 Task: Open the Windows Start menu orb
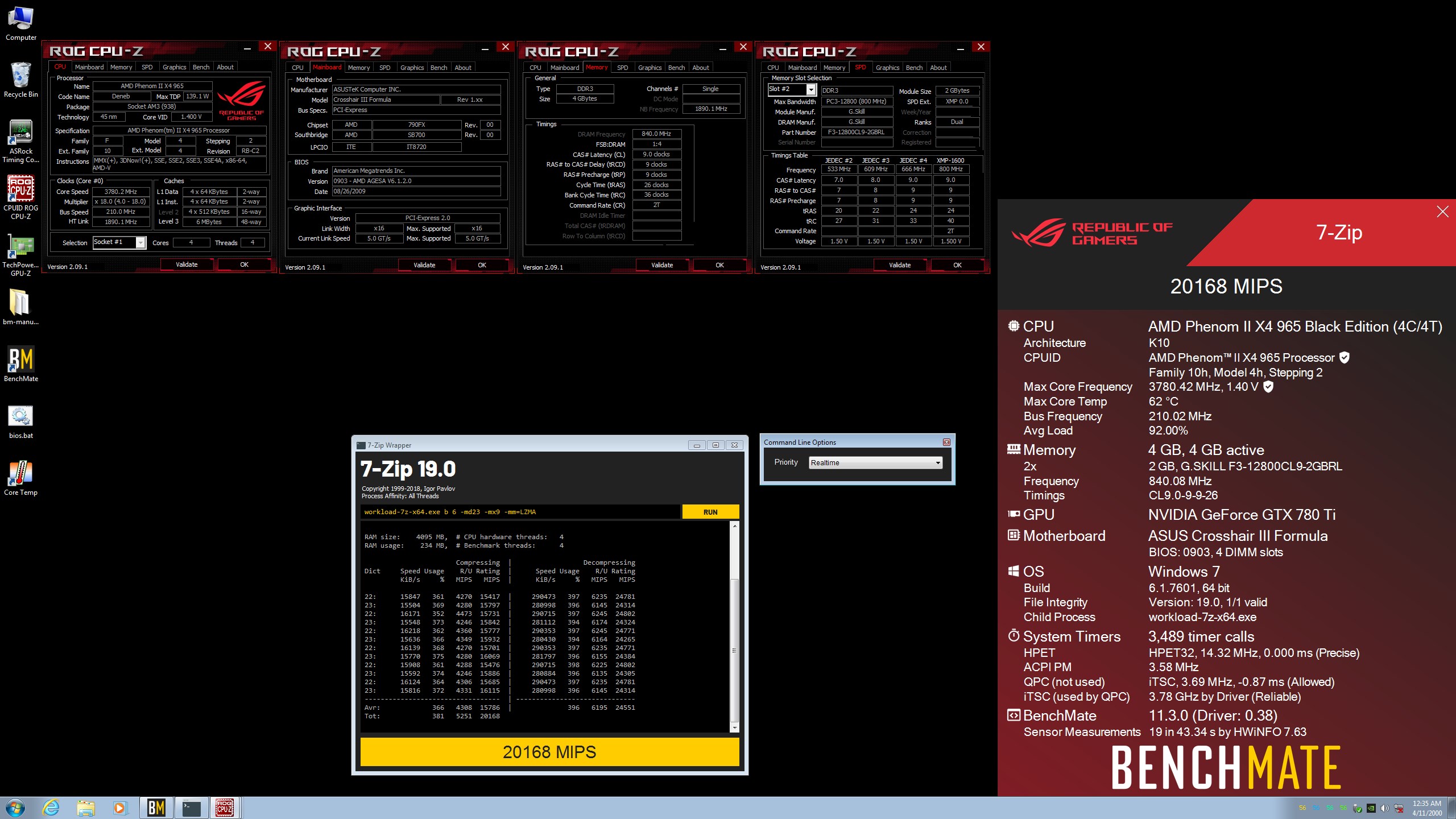[15, 808]
